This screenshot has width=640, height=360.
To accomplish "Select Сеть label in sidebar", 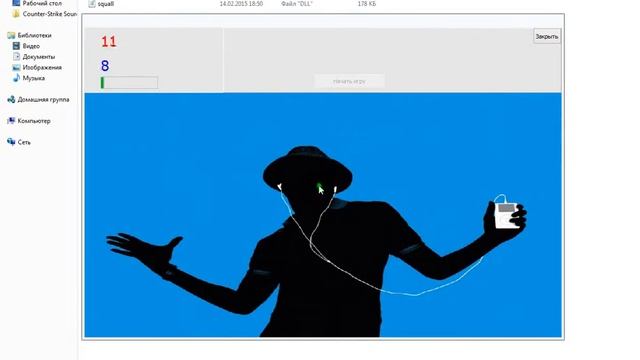I will (24, 142).
